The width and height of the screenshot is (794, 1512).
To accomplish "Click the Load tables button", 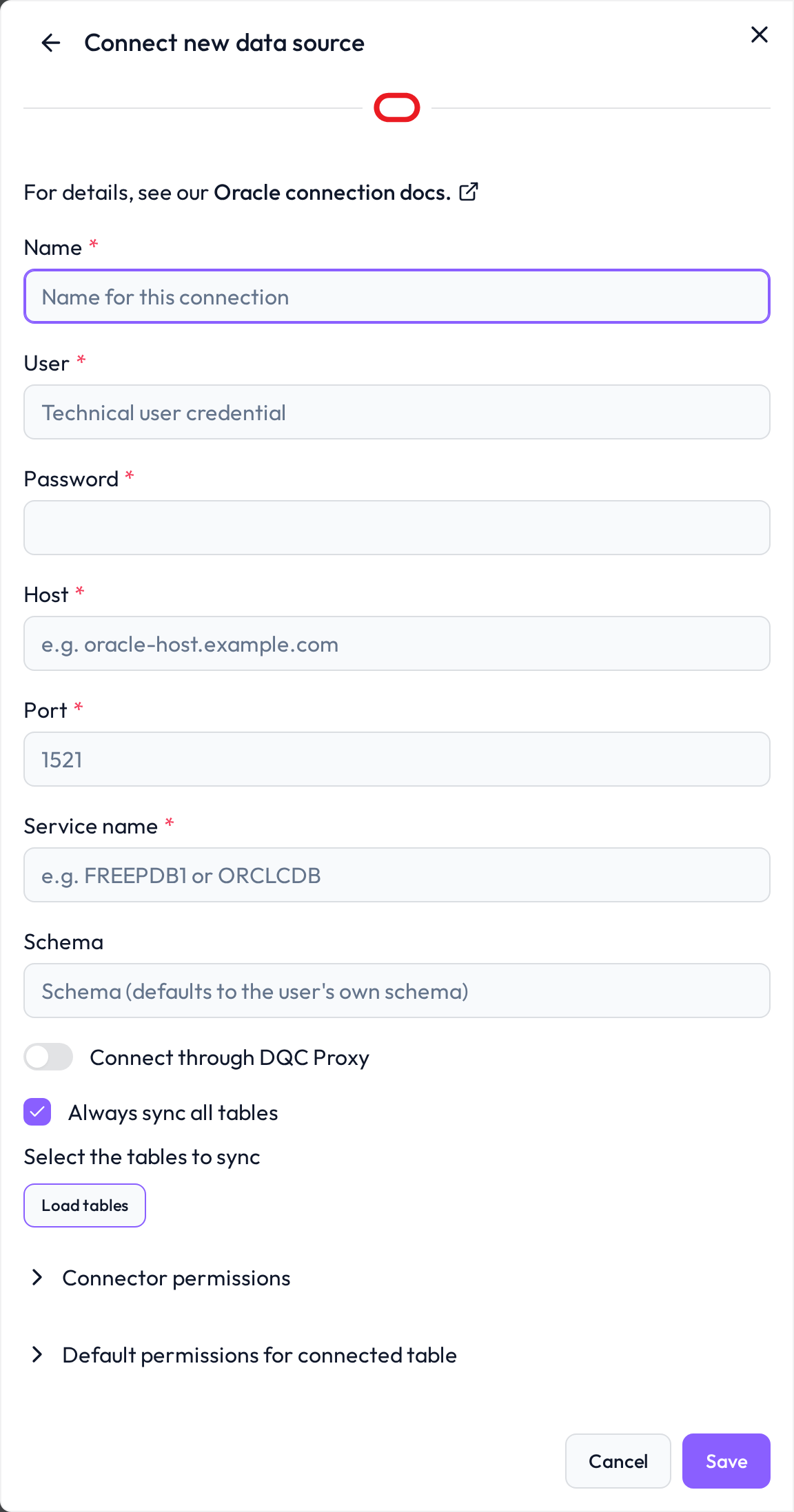I will [x=85, y=1205].
